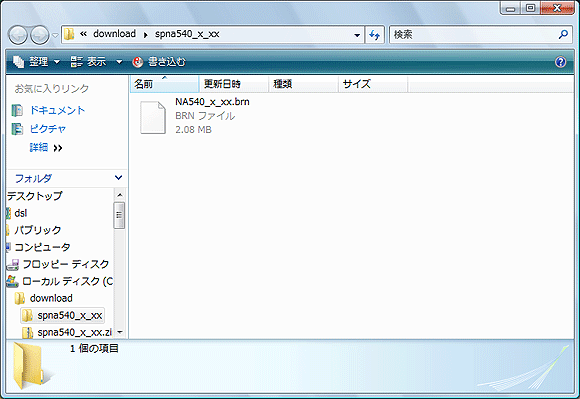Click the download folder icon in tree
The image size is (580, 399).
(x=20, y=298)
